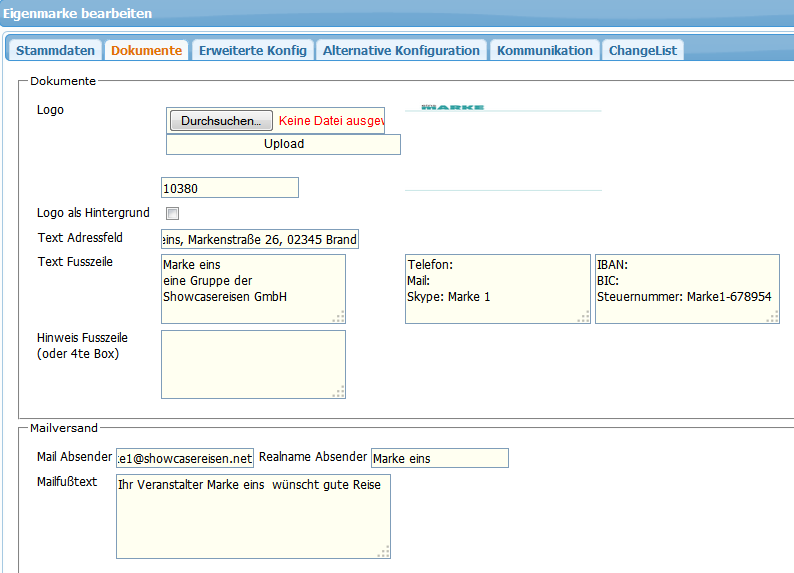Select the Erweiterte Konfig tab

[x=252, y=51]
